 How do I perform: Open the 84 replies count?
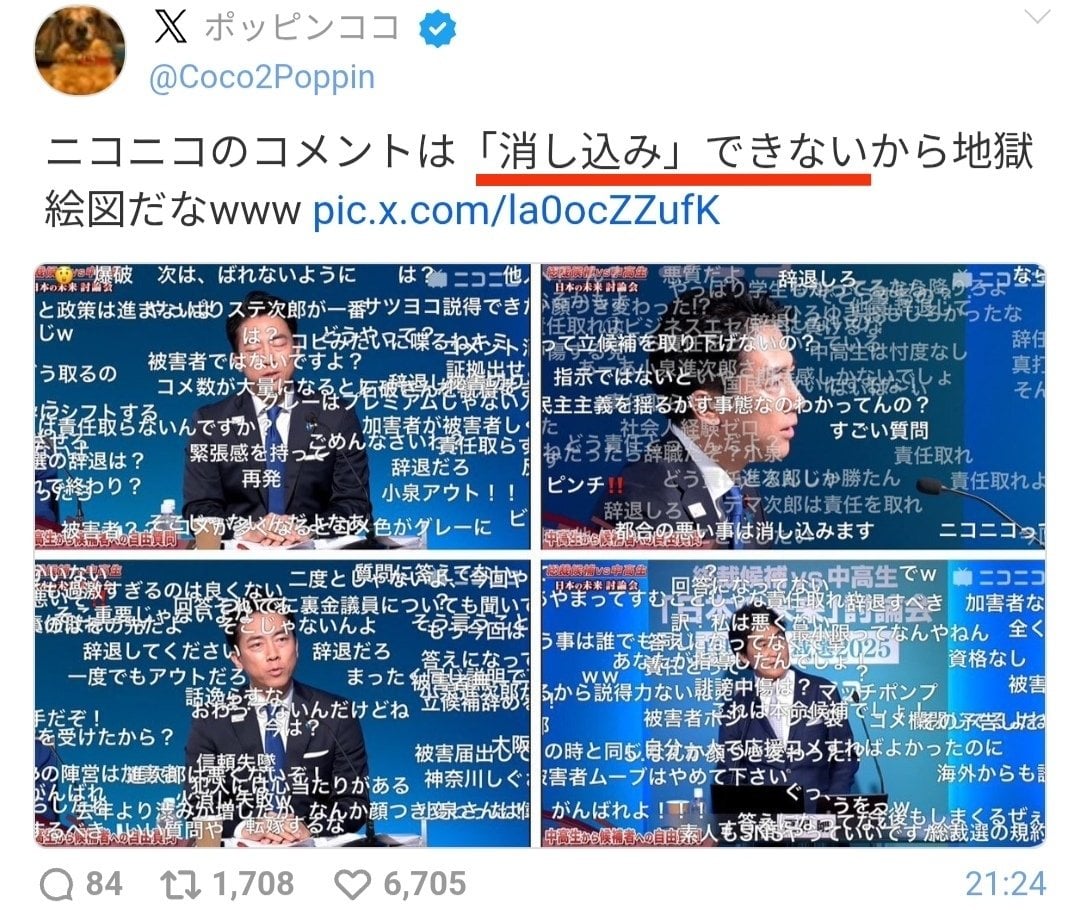[104, 884]
